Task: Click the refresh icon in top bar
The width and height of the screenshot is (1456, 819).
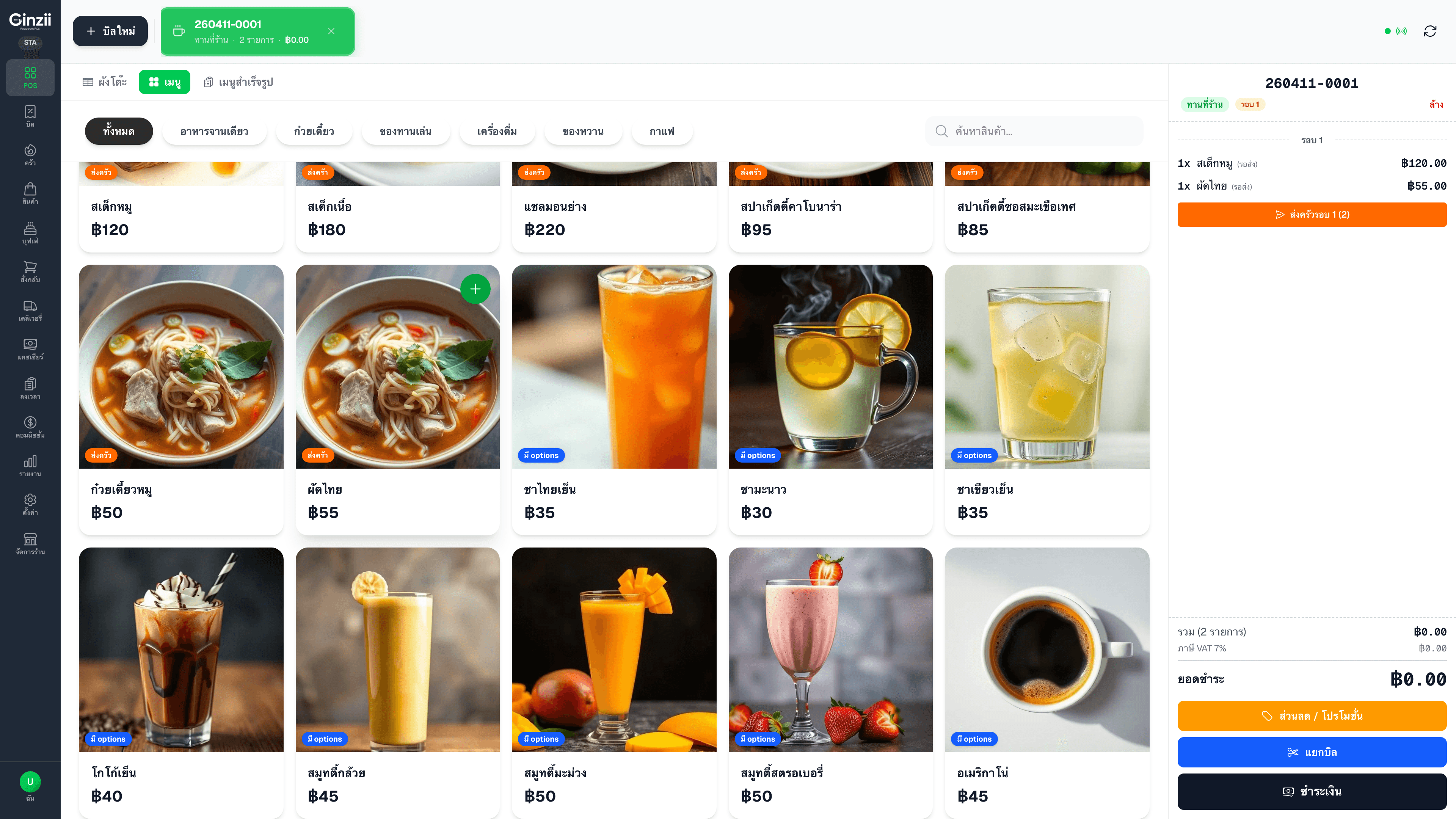Action: [1429, 31]
